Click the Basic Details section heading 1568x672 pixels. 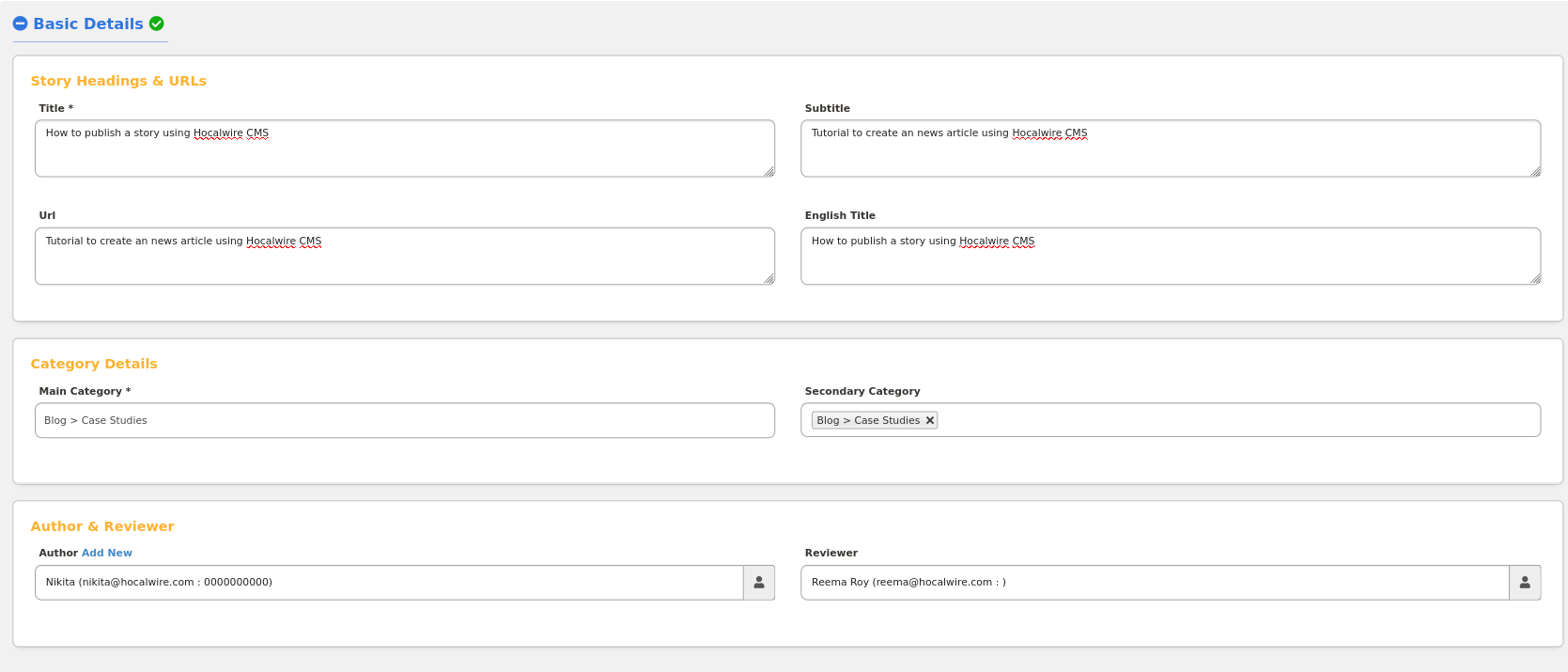pos(88,23)
